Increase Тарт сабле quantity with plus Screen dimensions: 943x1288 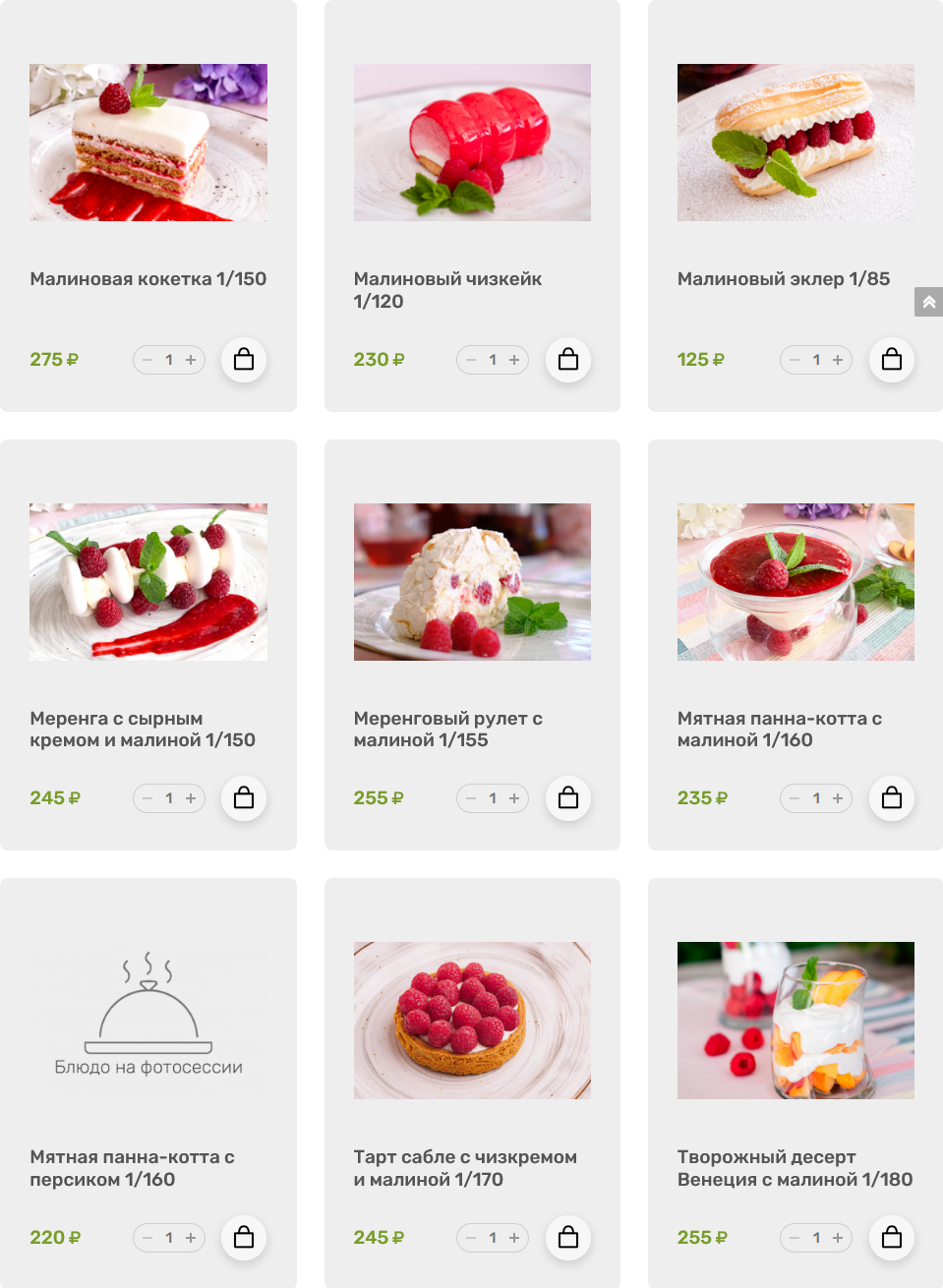(x=514, y=1238)
